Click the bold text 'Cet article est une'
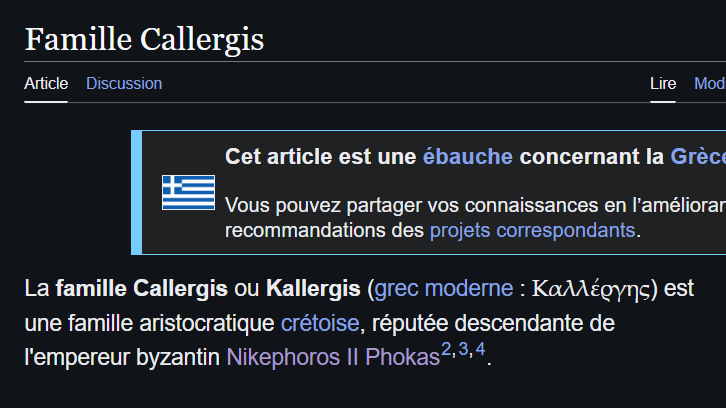 point(320,157)
